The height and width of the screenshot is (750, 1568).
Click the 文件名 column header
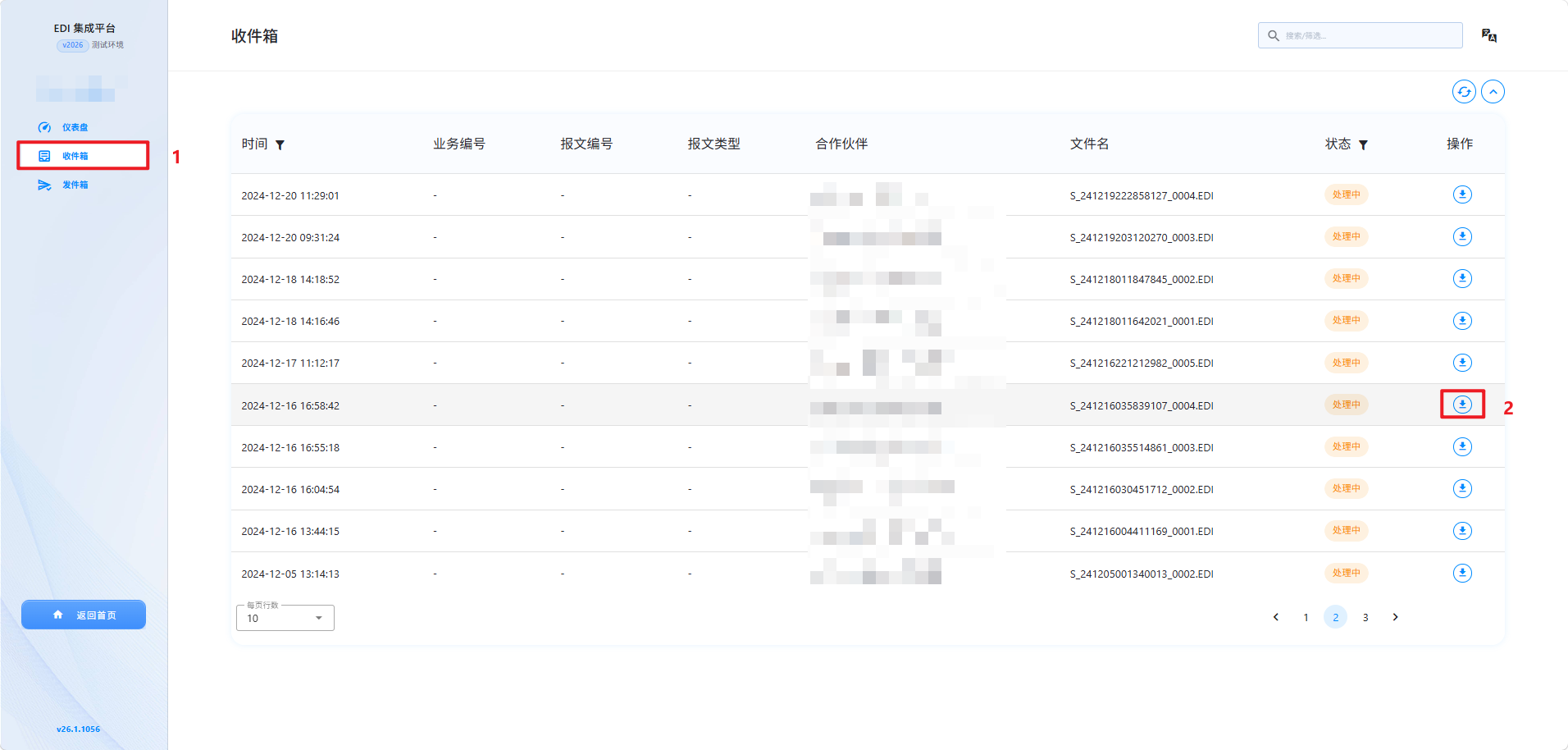pyautogui.click(x=1089, y=144)
